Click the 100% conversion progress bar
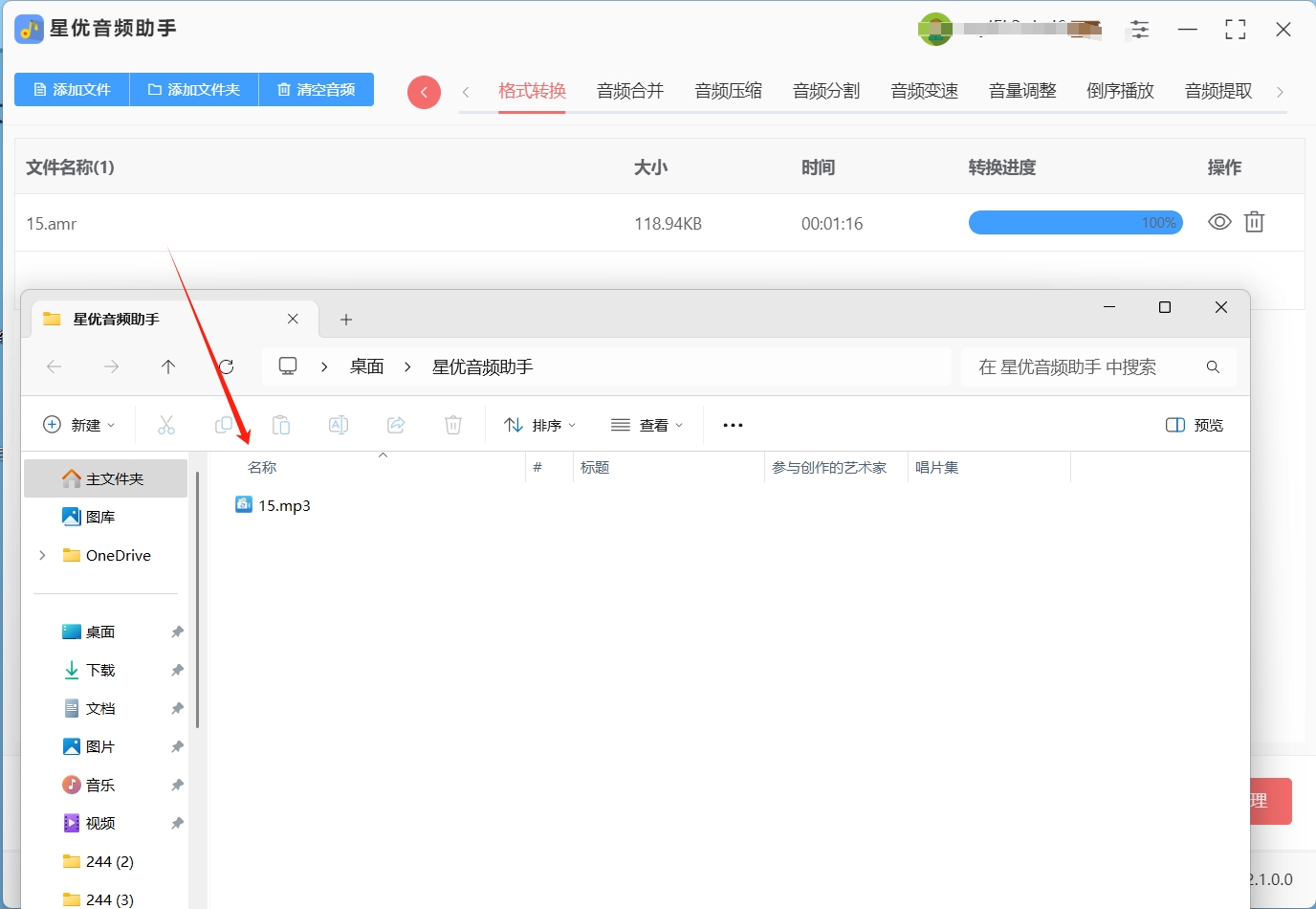Image resolution: width=1316 pixels, height=909 pixels. 1076,223
